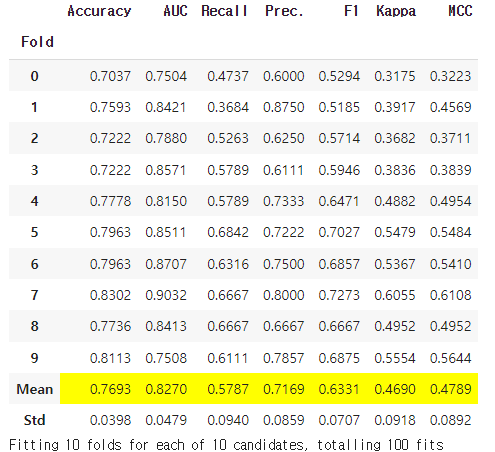Viewport: 495px width, 452px height.
Task: Select fold 0 row index
Action: [34, 76]
